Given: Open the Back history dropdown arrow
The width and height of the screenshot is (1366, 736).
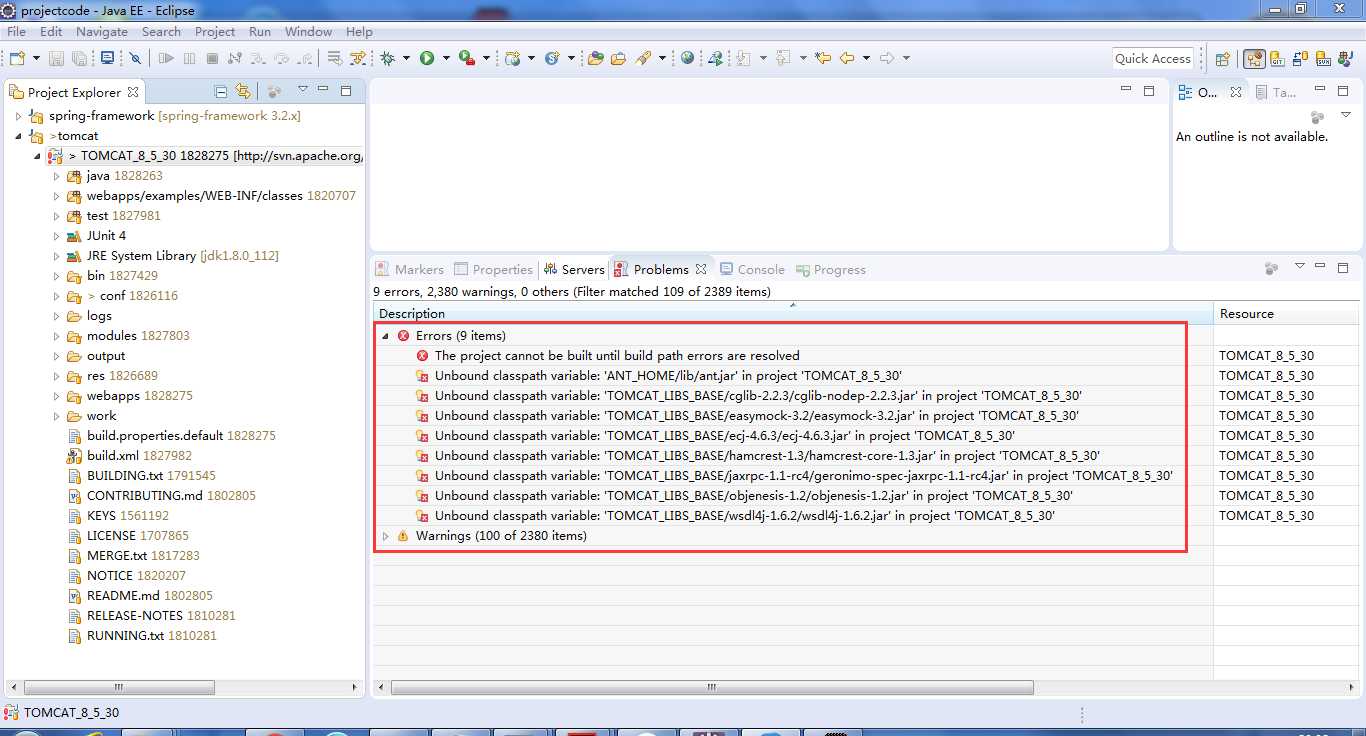Looking at the screenshot, I should (x=866, y=58).
